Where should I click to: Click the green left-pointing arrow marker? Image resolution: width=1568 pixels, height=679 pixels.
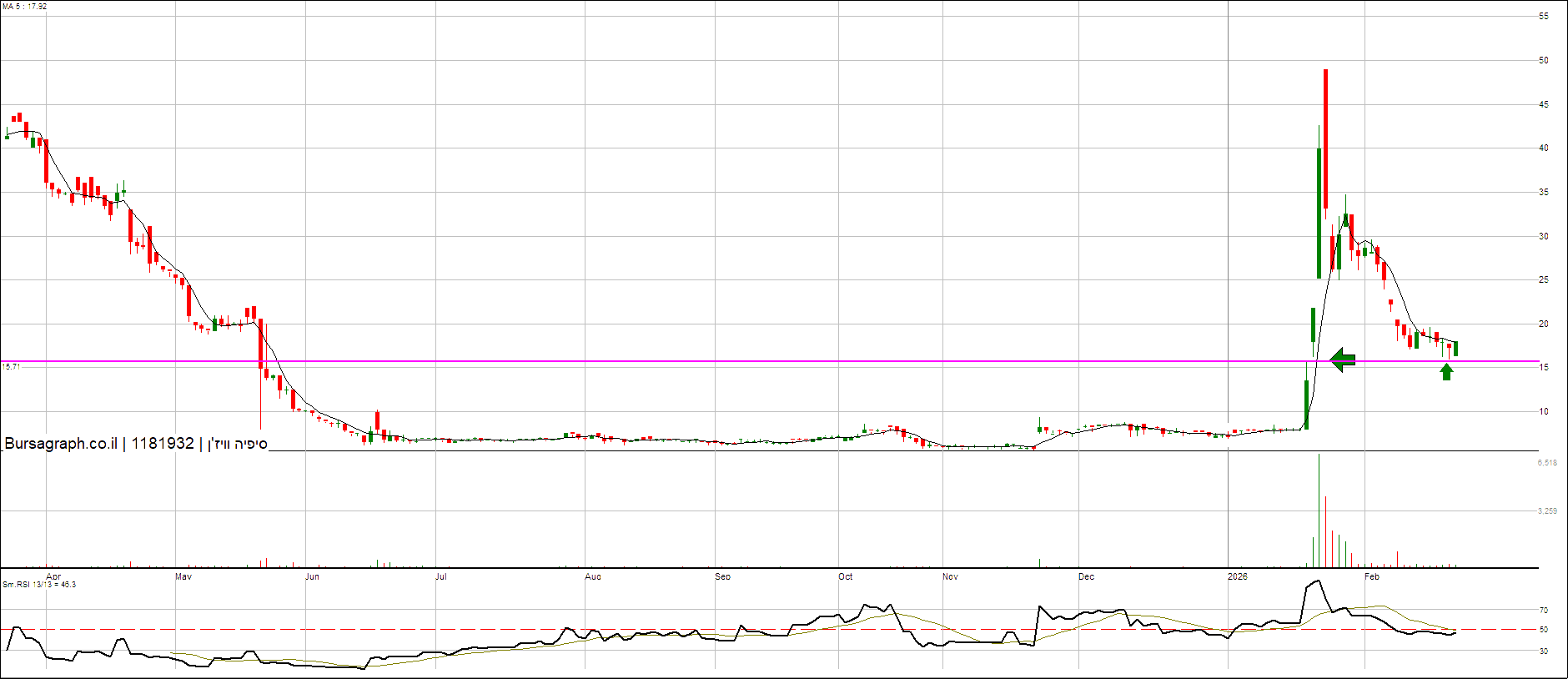(x=1343, y=360)
